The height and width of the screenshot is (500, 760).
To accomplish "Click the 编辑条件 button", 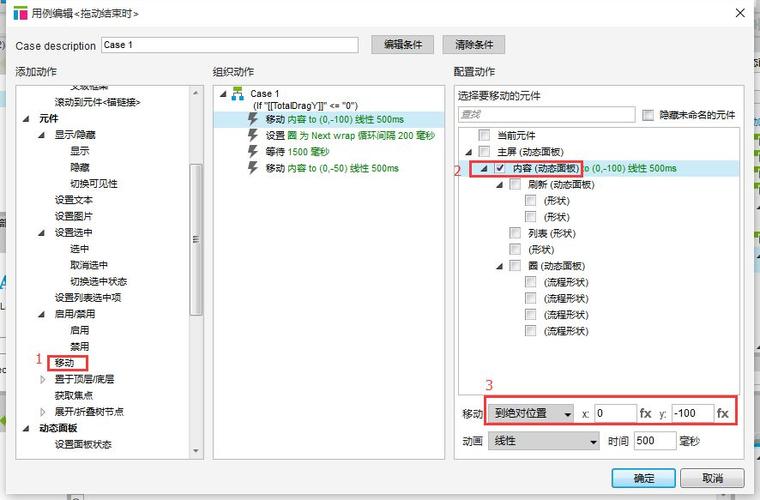I will (402, 45).
